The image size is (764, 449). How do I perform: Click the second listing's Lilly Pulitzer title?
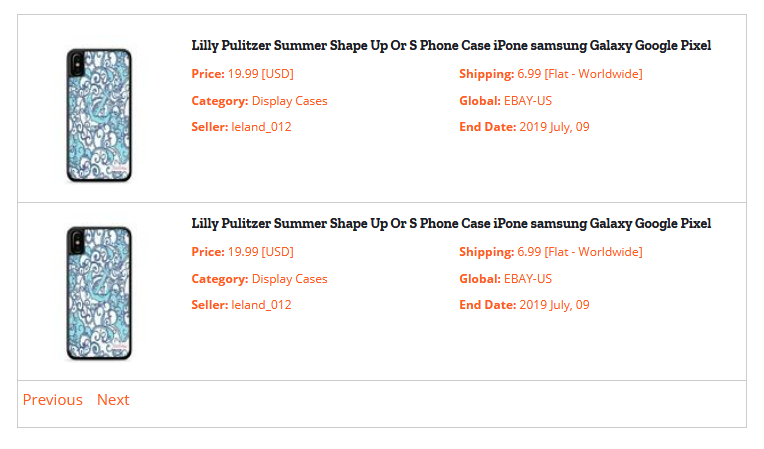click(451, 224)
